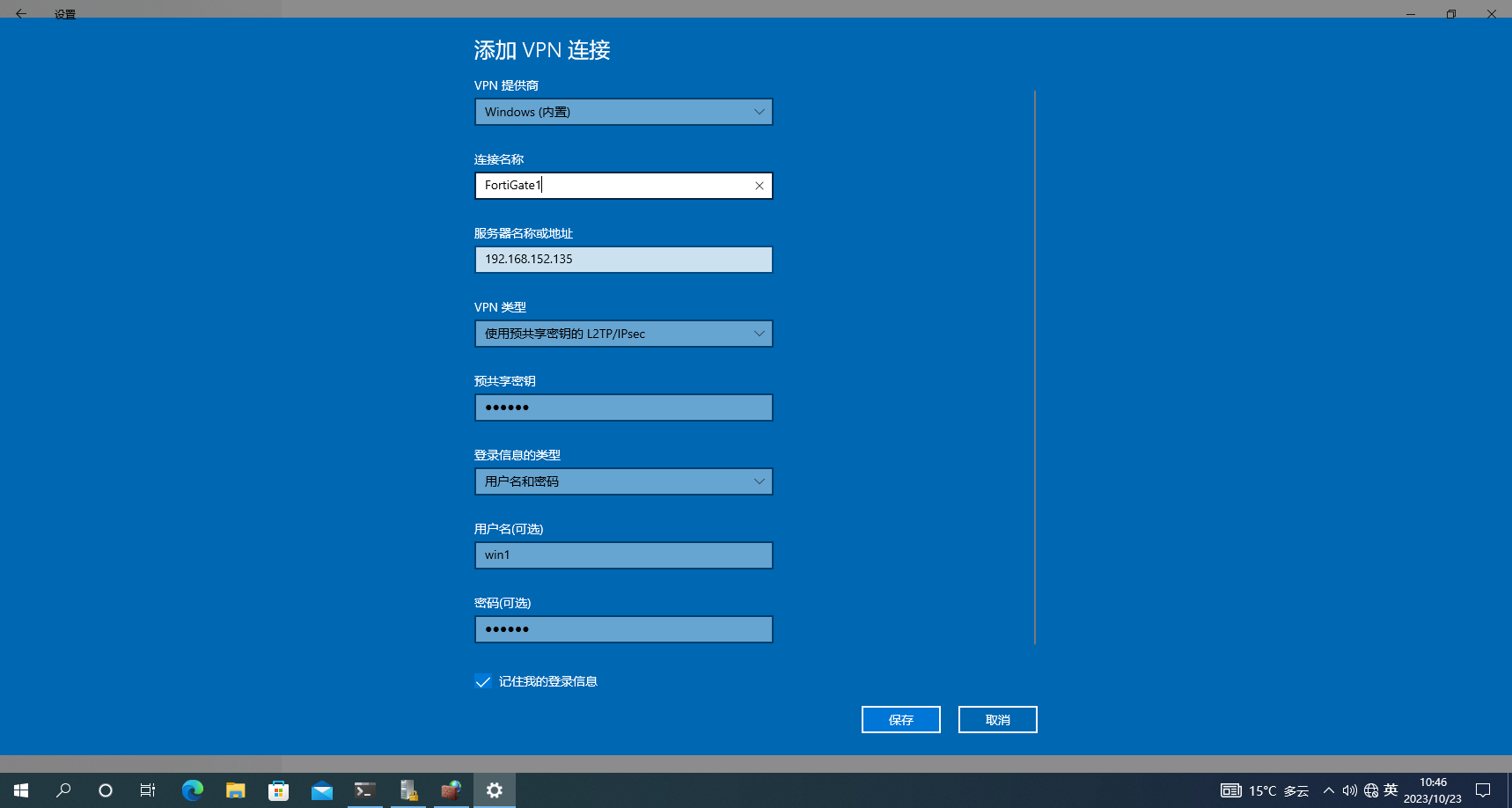Edit the server address 192.168.152.135 field
This screenshot has height=808, width=1512.
coord(624,260)
